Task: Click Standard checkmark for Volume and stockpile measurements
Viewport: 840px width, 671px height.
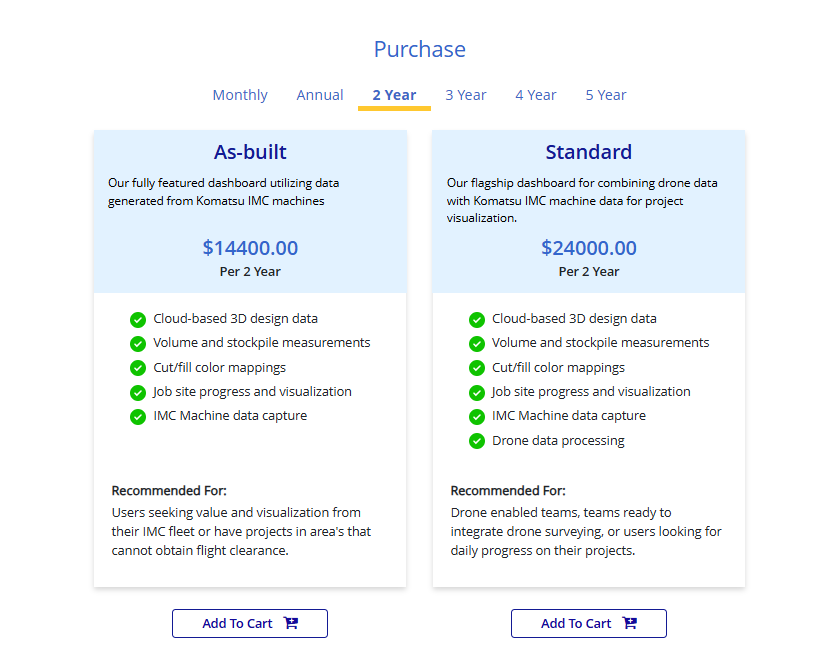Action: pos(477,343)
